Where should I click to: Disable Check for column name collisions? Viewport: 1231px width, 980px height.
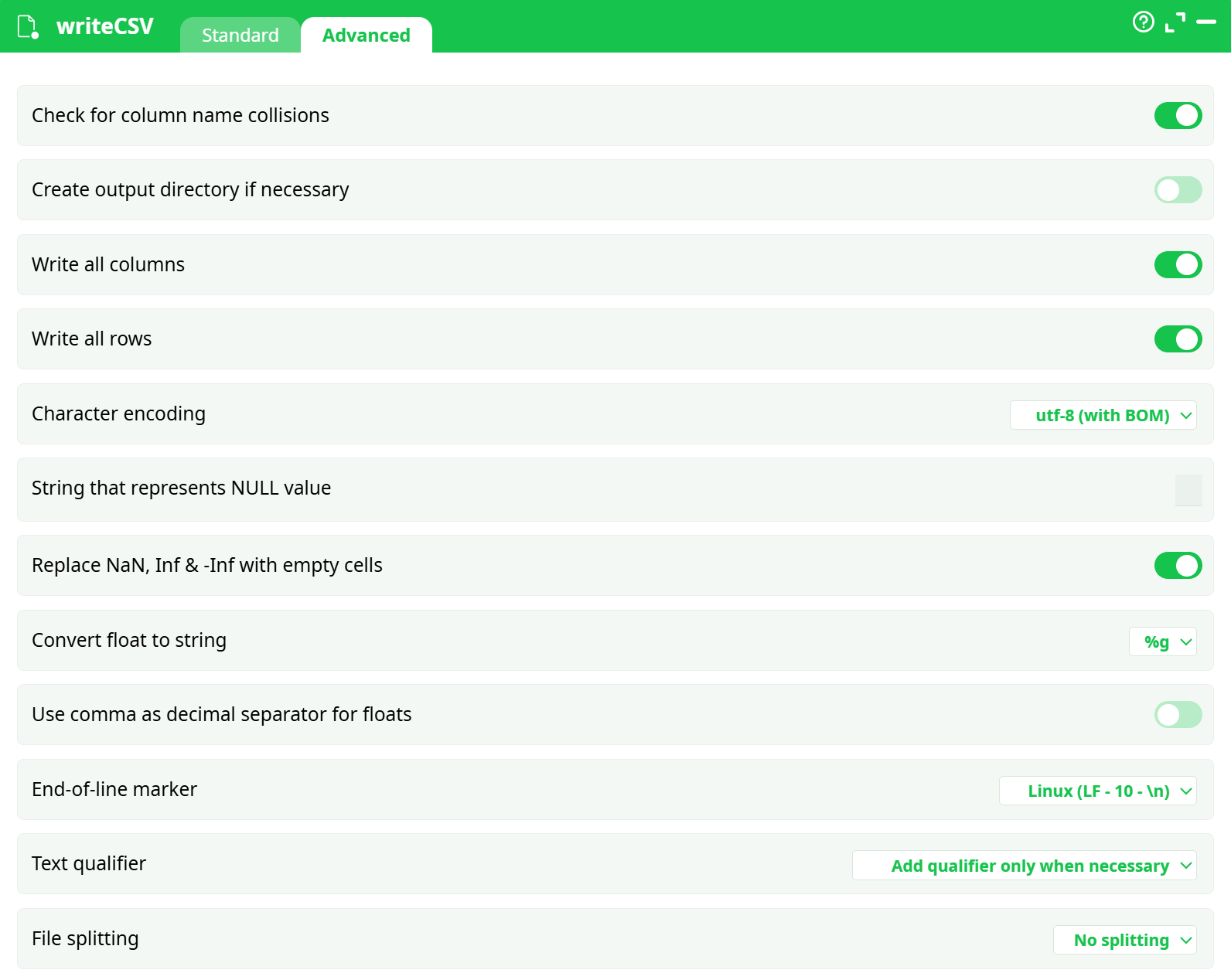tap(1177, 116)
